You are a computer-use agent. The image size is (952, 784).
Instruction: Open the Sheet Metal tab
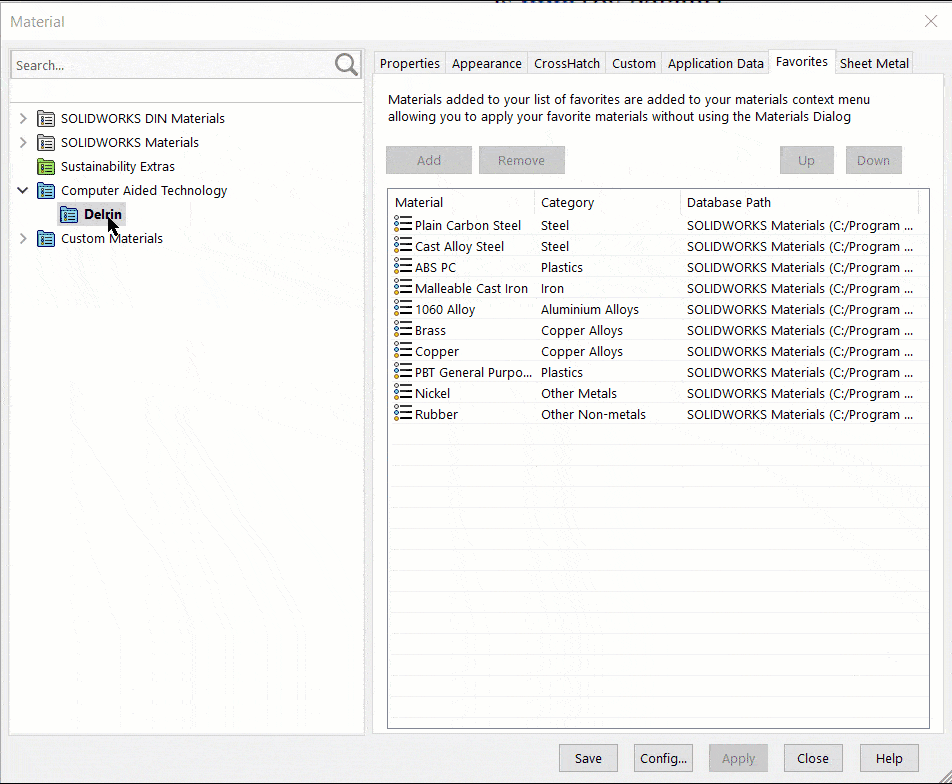click(x=874, y=63)
